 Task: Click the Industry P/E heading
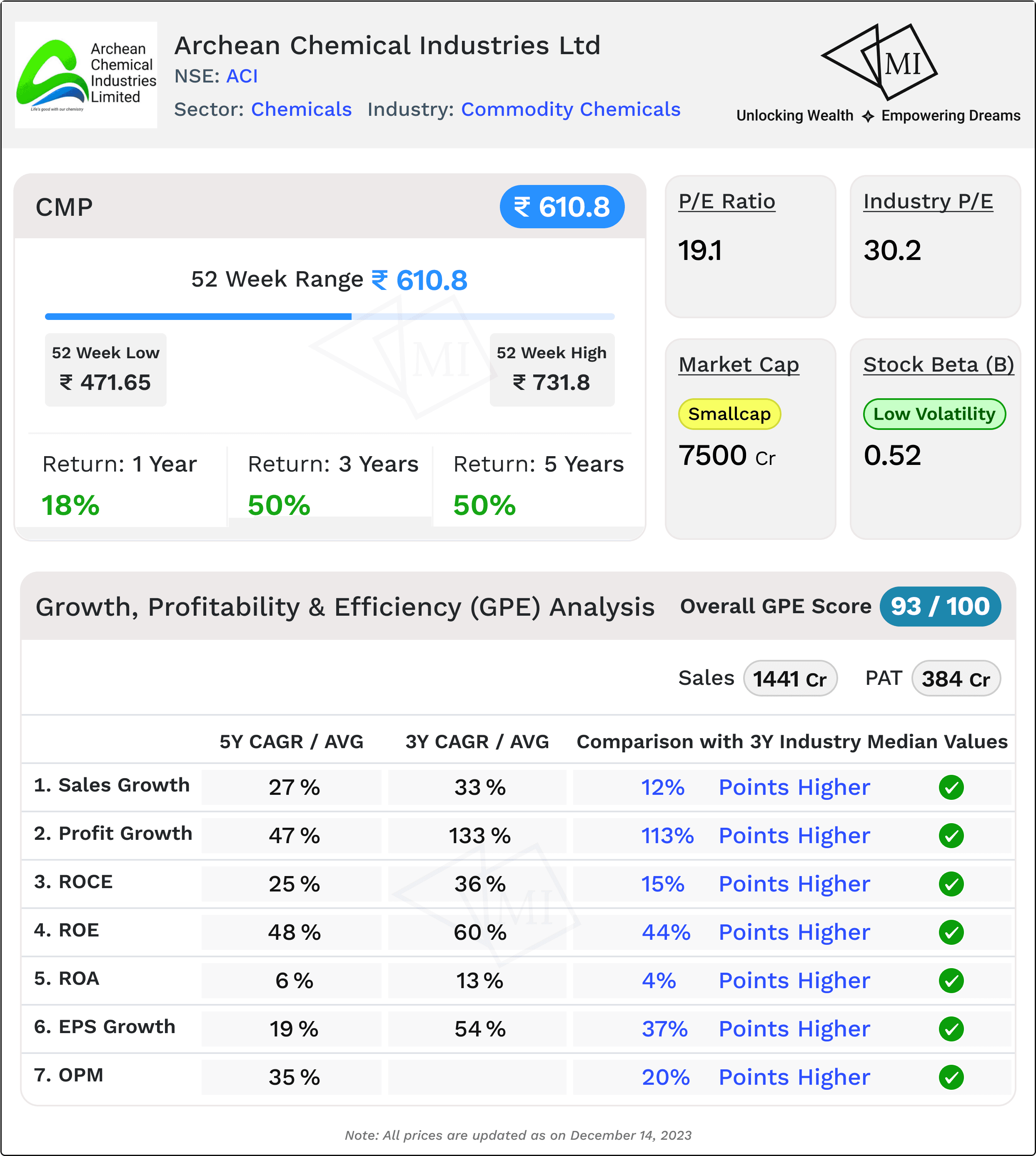pos(928,202)
